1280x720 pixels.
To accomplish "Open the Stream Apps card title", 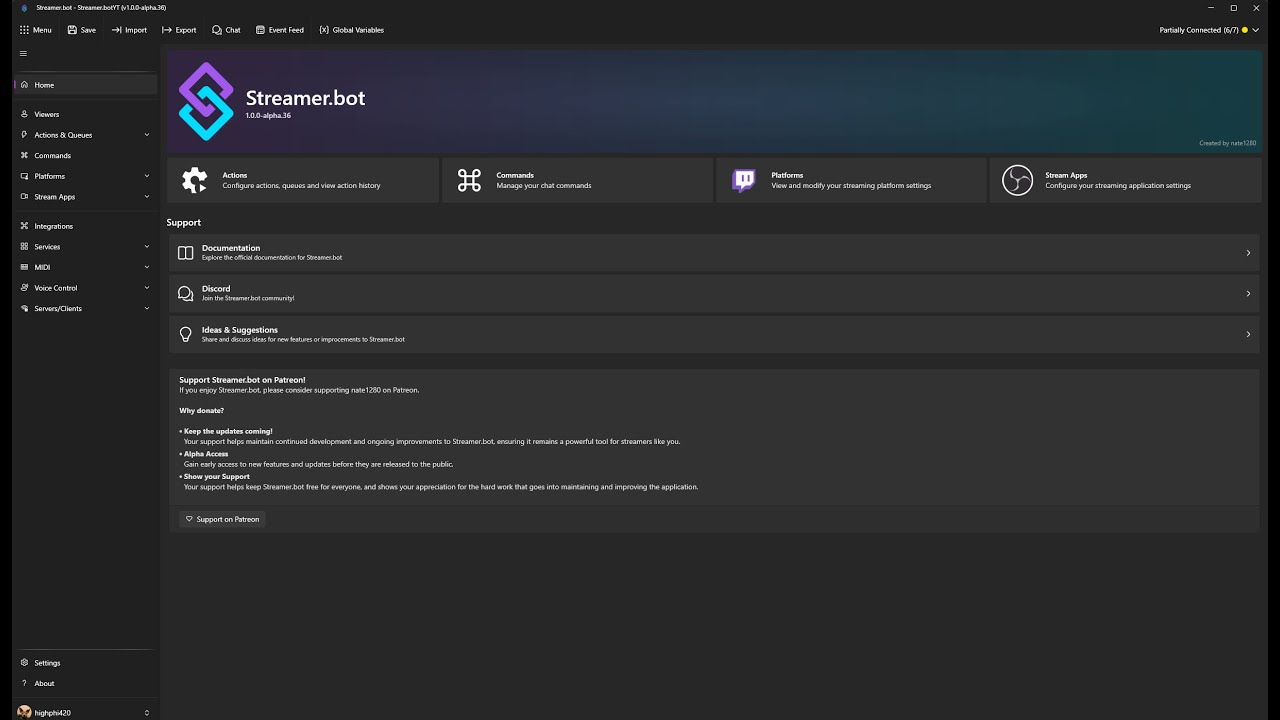I will coord(1066,175).
